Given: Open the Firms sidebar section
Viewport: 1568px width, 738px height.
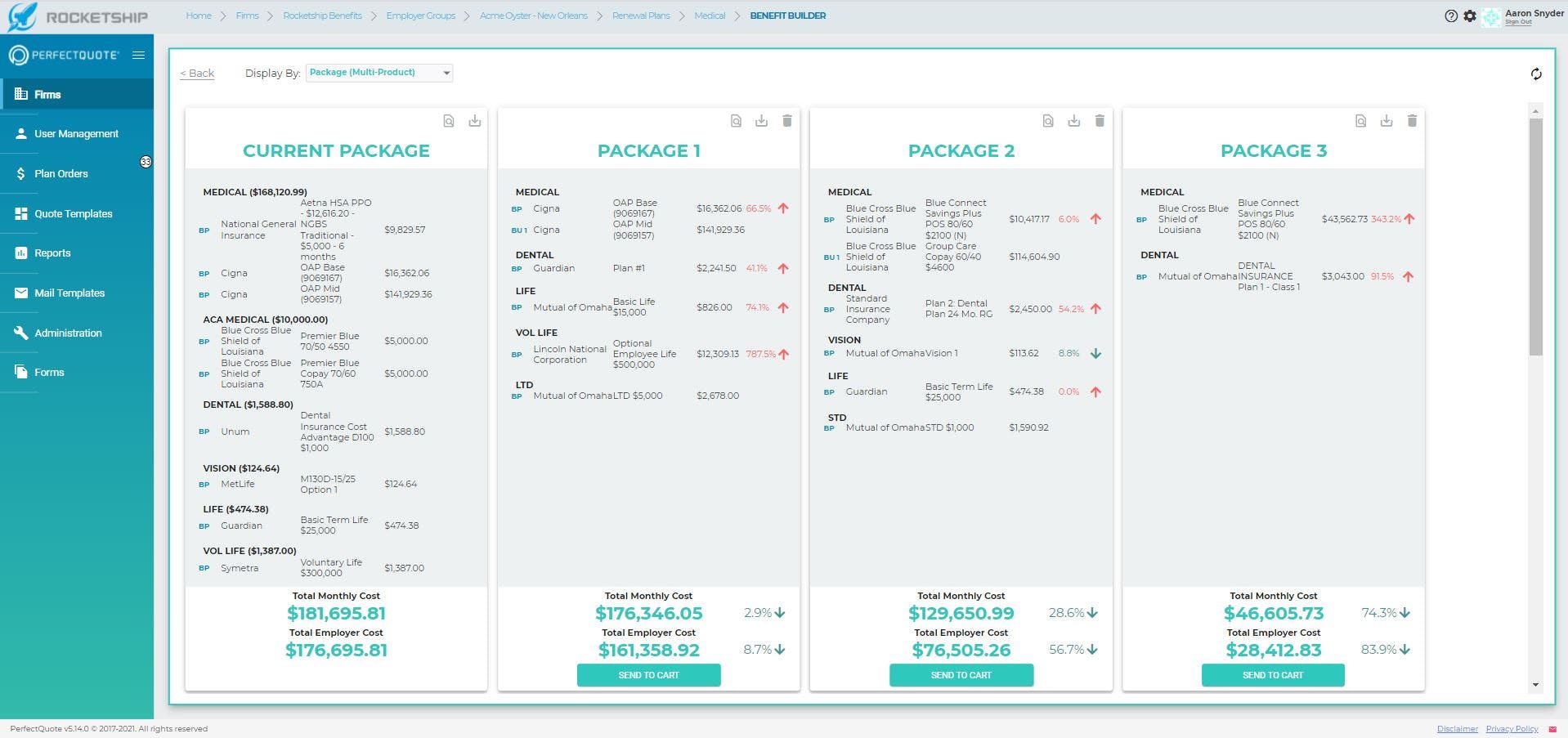Looking at the screenshot, I should pyautogui.click(x=77, y=94).
